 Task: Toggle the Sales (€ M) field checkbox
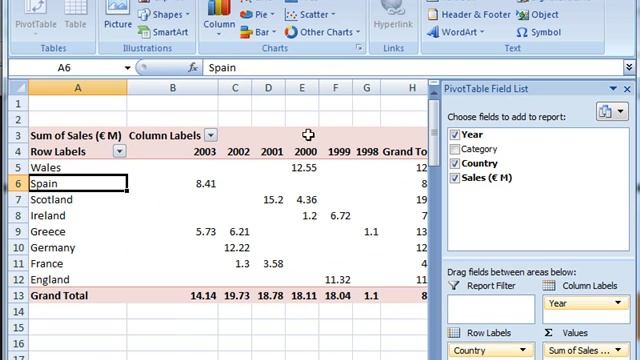[x=454, y=178]
